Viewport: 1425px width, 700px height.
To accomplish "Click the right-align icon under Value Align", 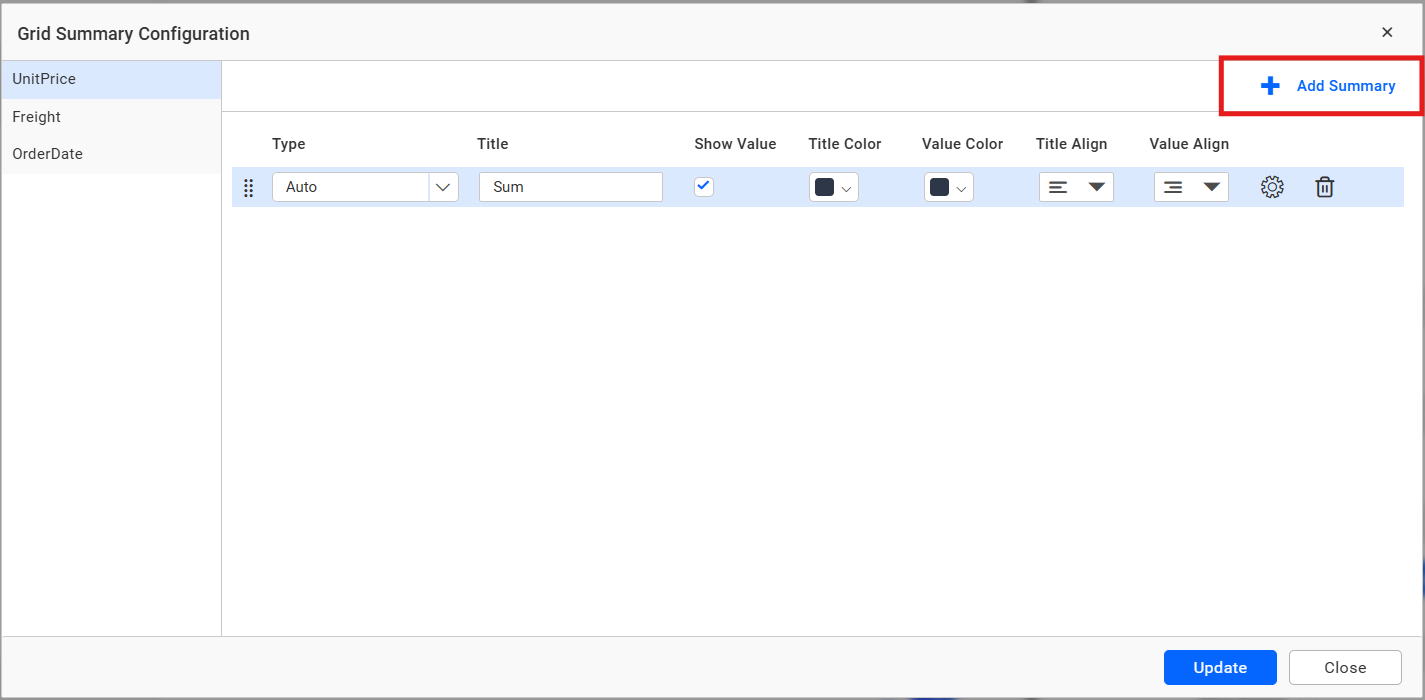I will [1173, 187].
